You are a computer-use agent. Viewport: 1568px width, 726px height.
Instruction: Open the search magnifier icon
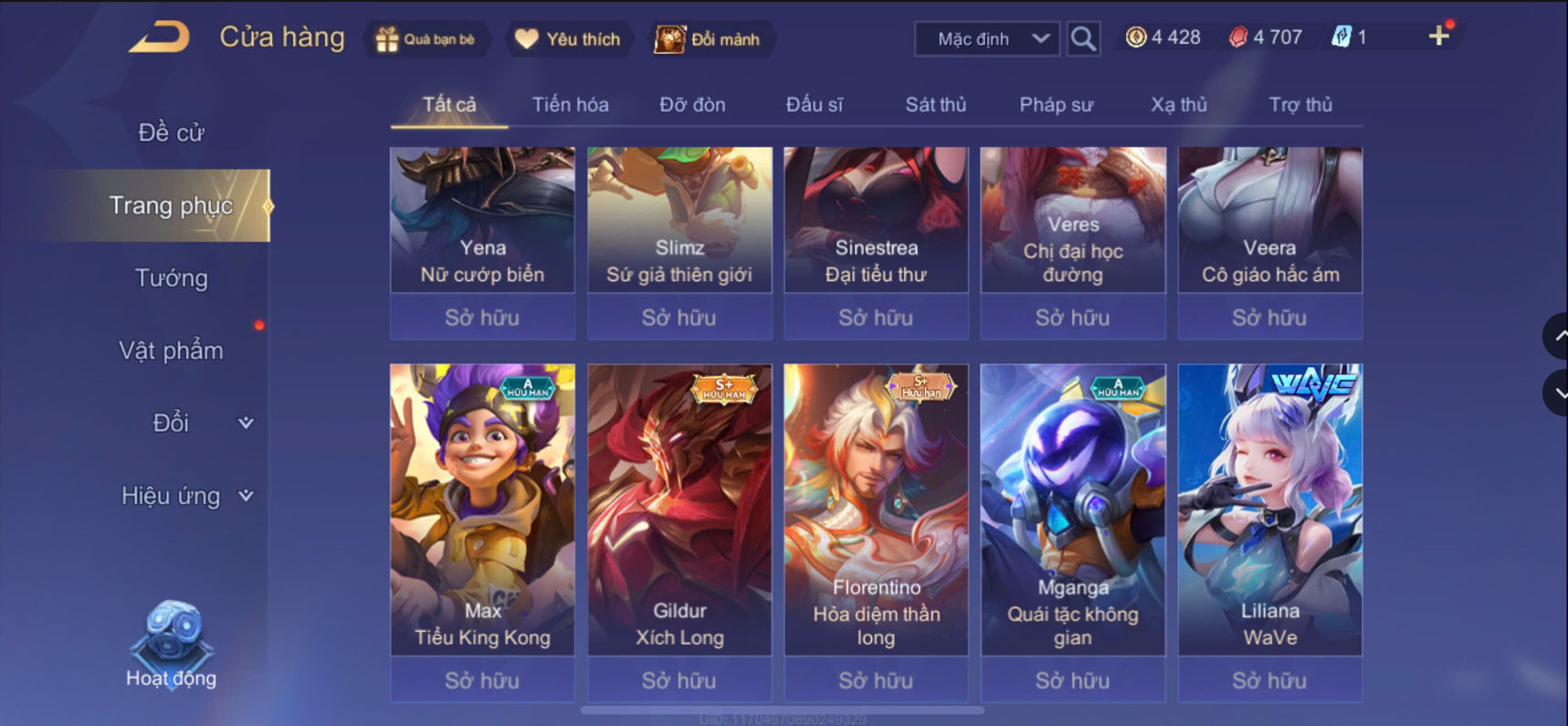click(1083, 38)
